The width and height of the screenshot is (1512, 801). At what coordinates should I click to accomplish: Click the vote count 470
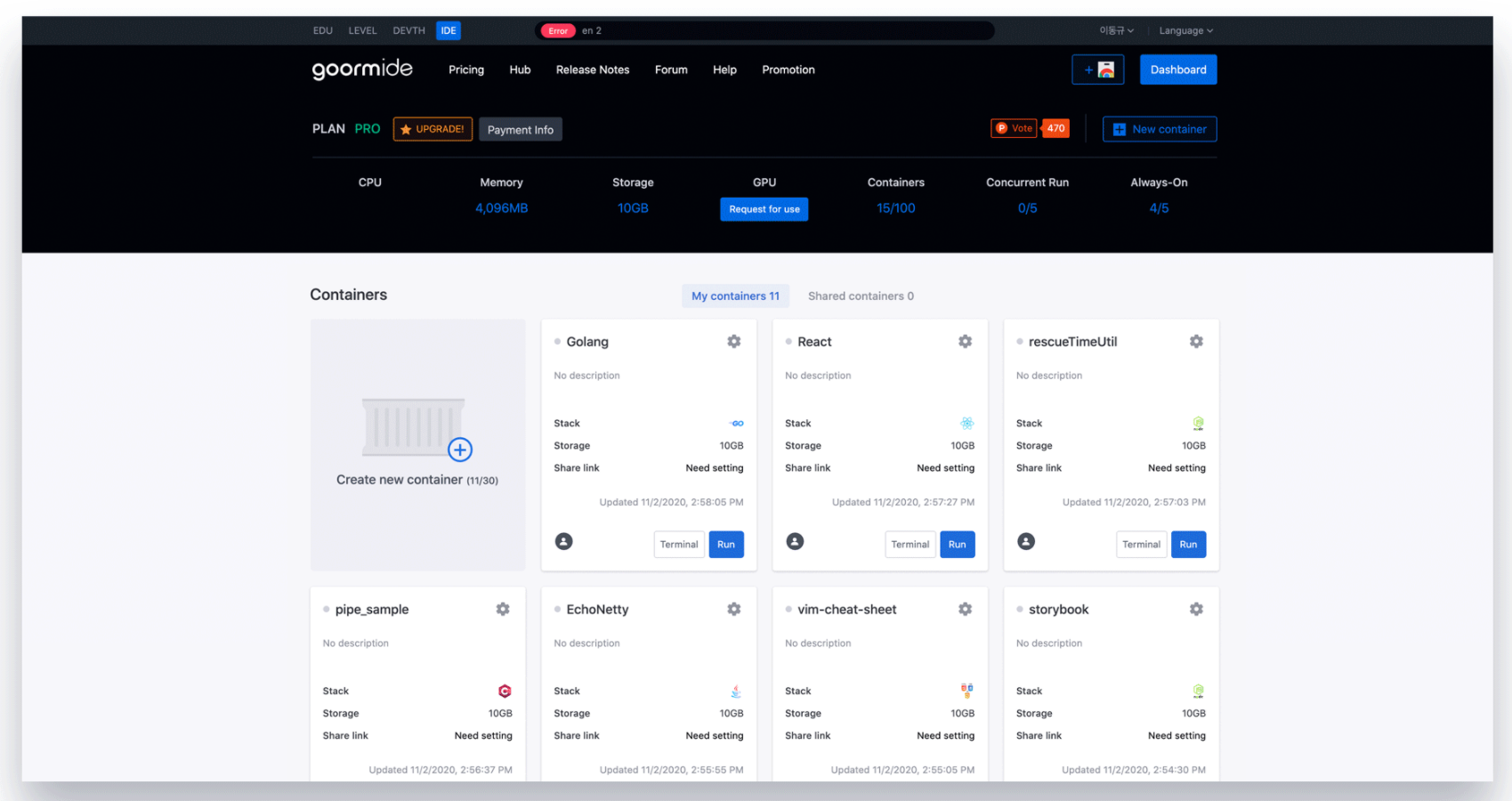point(1055,128)
